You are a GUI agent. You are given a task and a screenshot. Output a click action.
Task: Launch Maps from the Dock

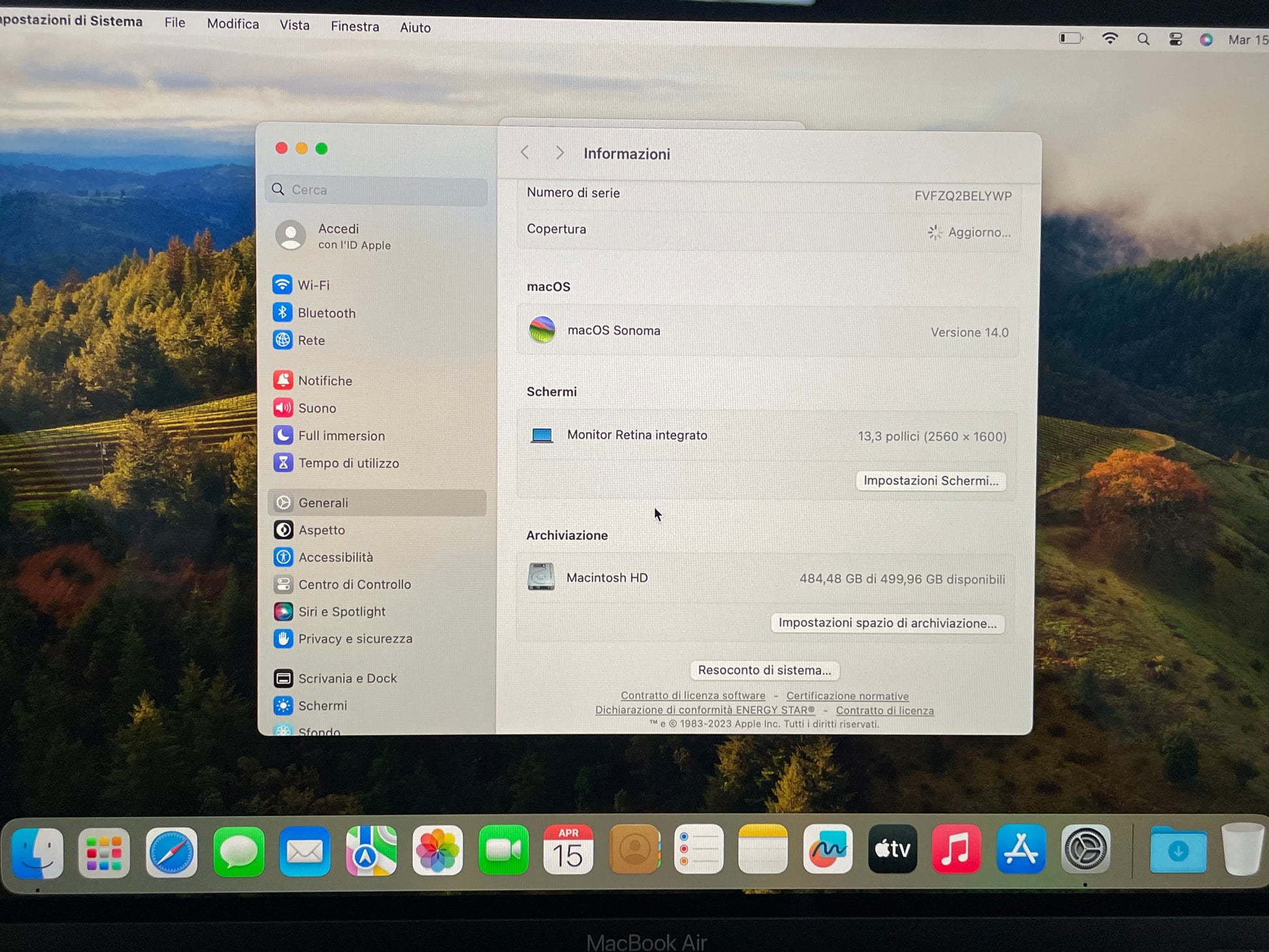(x=371, y=851)
